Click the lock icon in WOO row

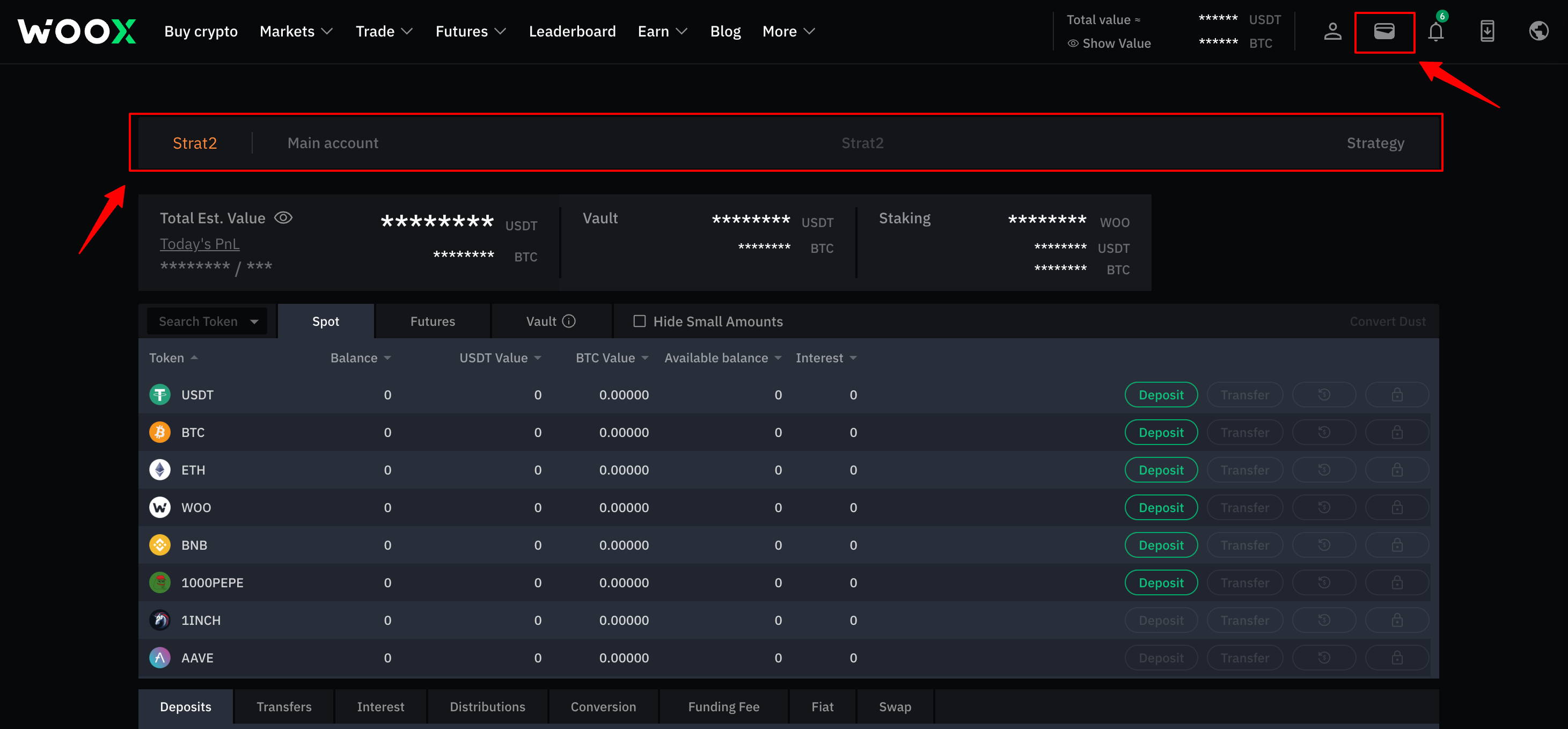(x=1397, y=507)
